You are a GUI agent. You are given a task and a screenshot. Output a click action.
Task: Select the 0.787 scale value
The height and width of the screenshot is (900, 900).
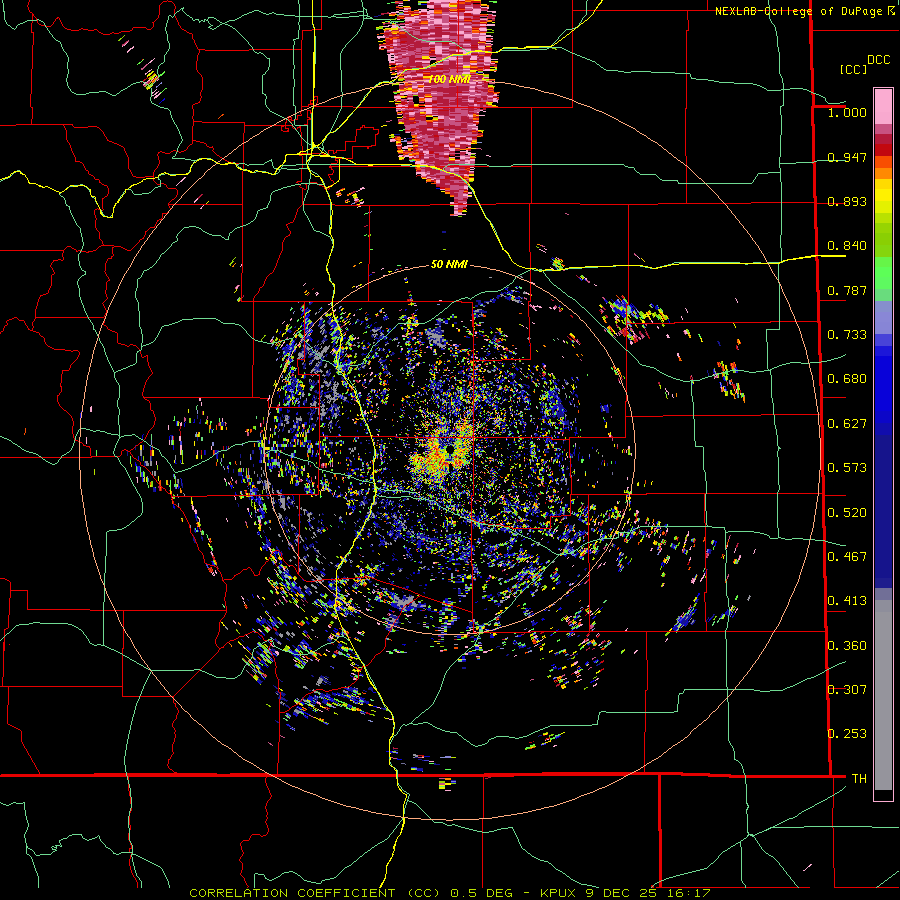tap(847, 290)
